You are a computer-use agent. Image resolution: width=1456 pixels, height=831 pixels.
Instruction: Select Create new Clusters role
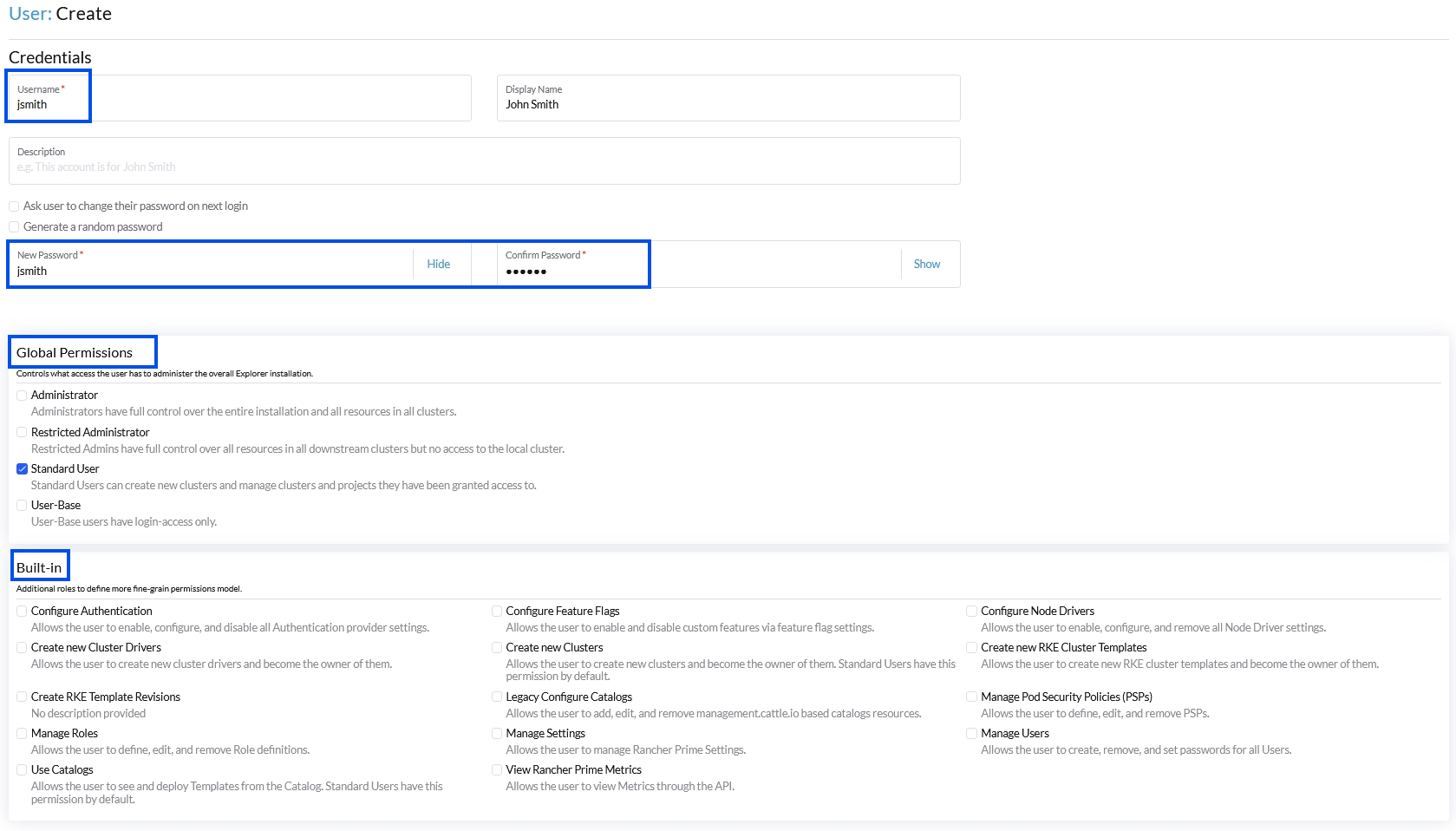coord(497,648)
